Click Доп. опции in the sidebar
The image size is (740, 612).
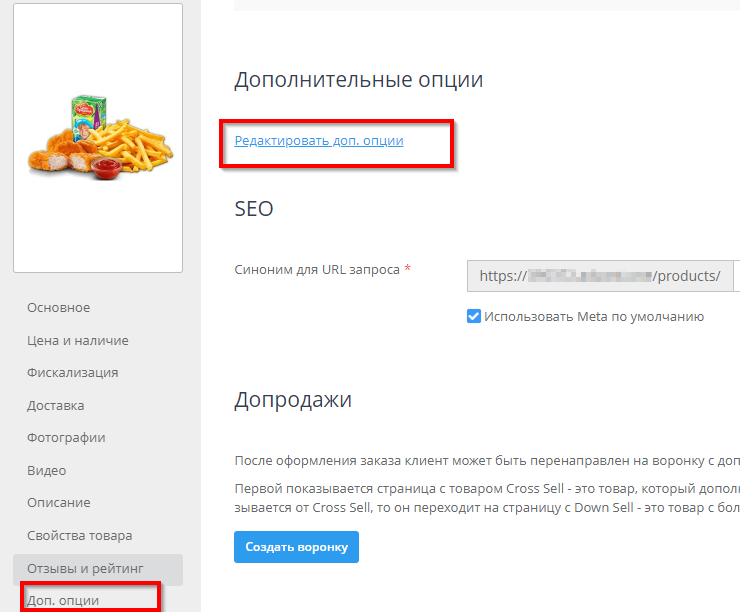pyautogui.click(x=62, y=601)
